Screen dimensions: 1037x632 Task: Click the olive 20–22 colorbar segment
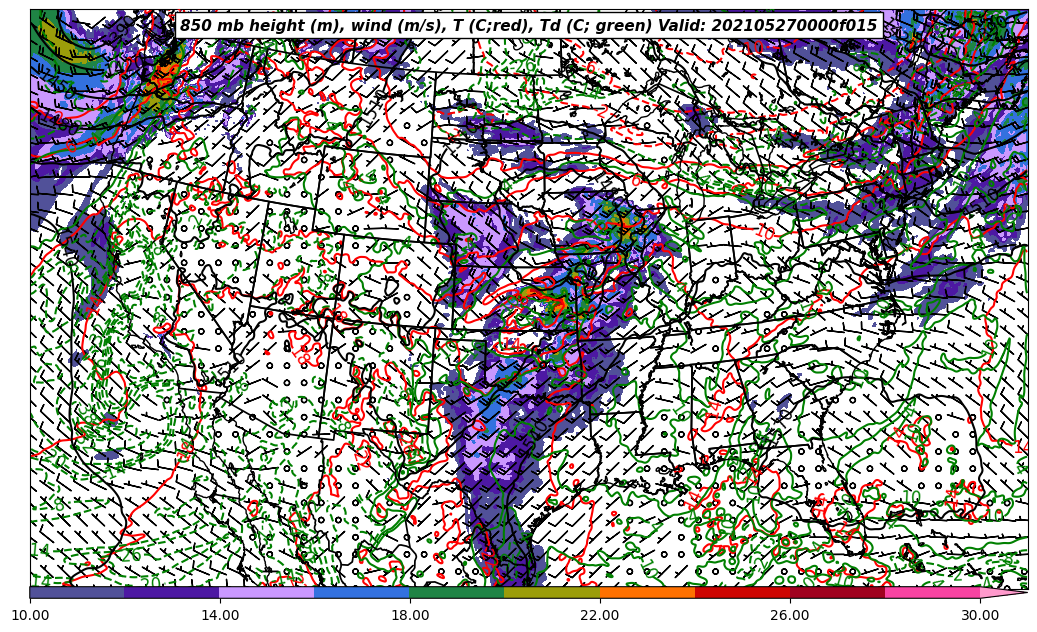pyautogui.click(x=552, y=592)
